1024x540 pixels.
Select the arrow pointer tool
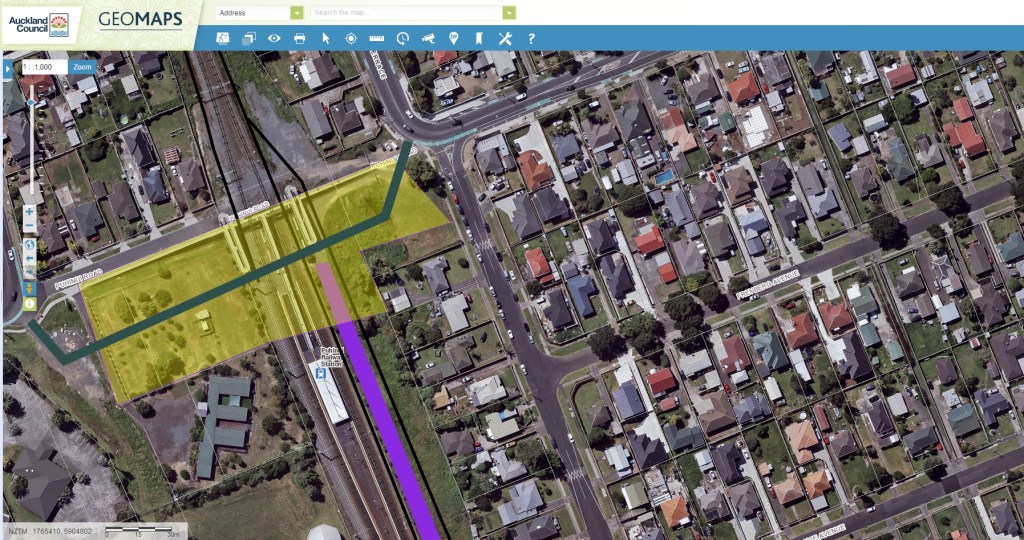(325, 38)
